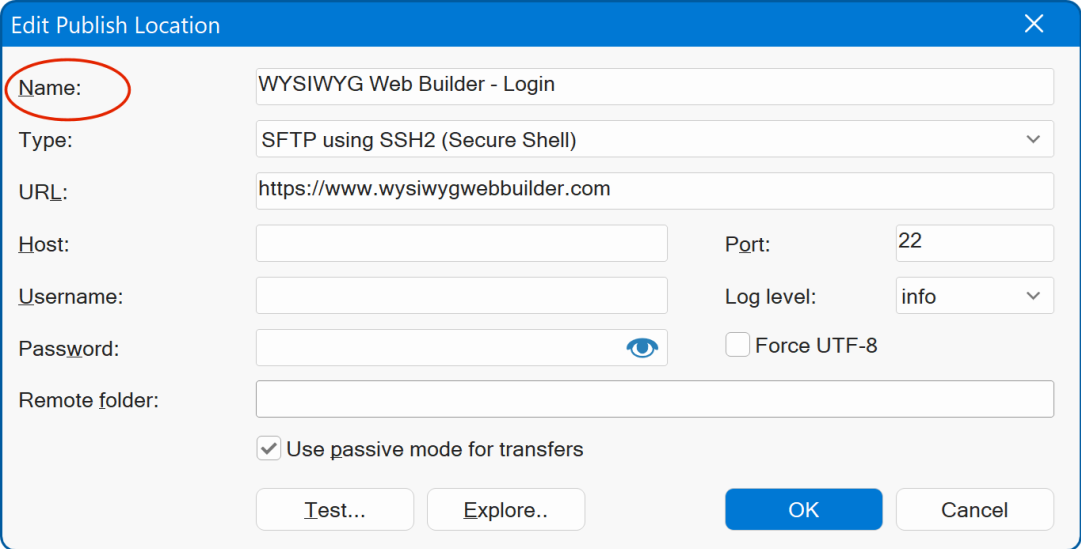1082x552 pixels.
Task: Expand the Log level dropdown
Action: point(1033,296)
